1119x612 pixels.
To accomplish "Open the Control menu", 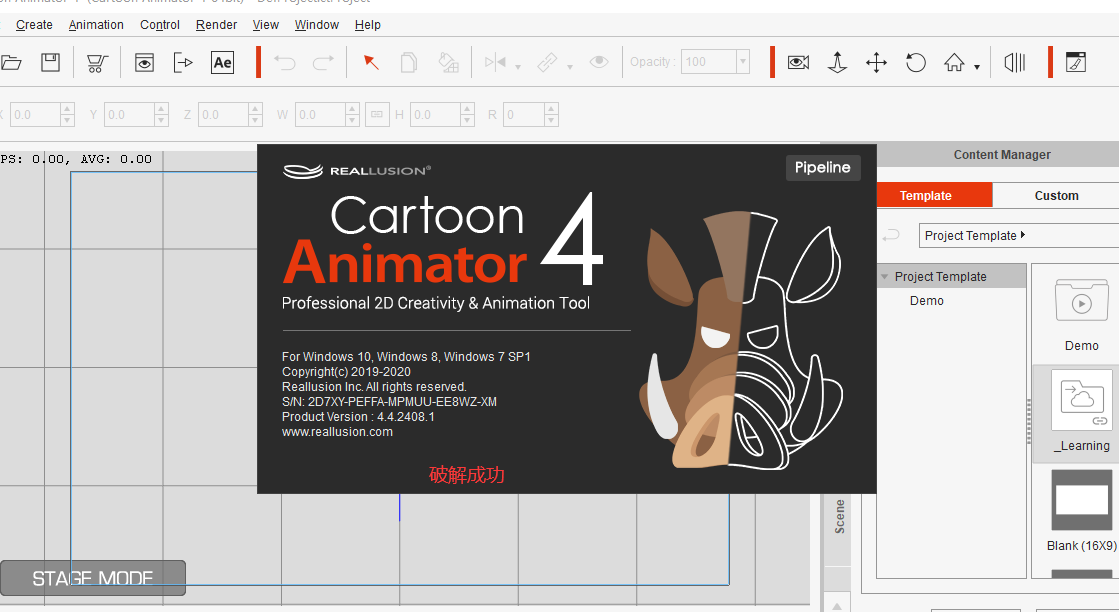I will pos(160,25).
